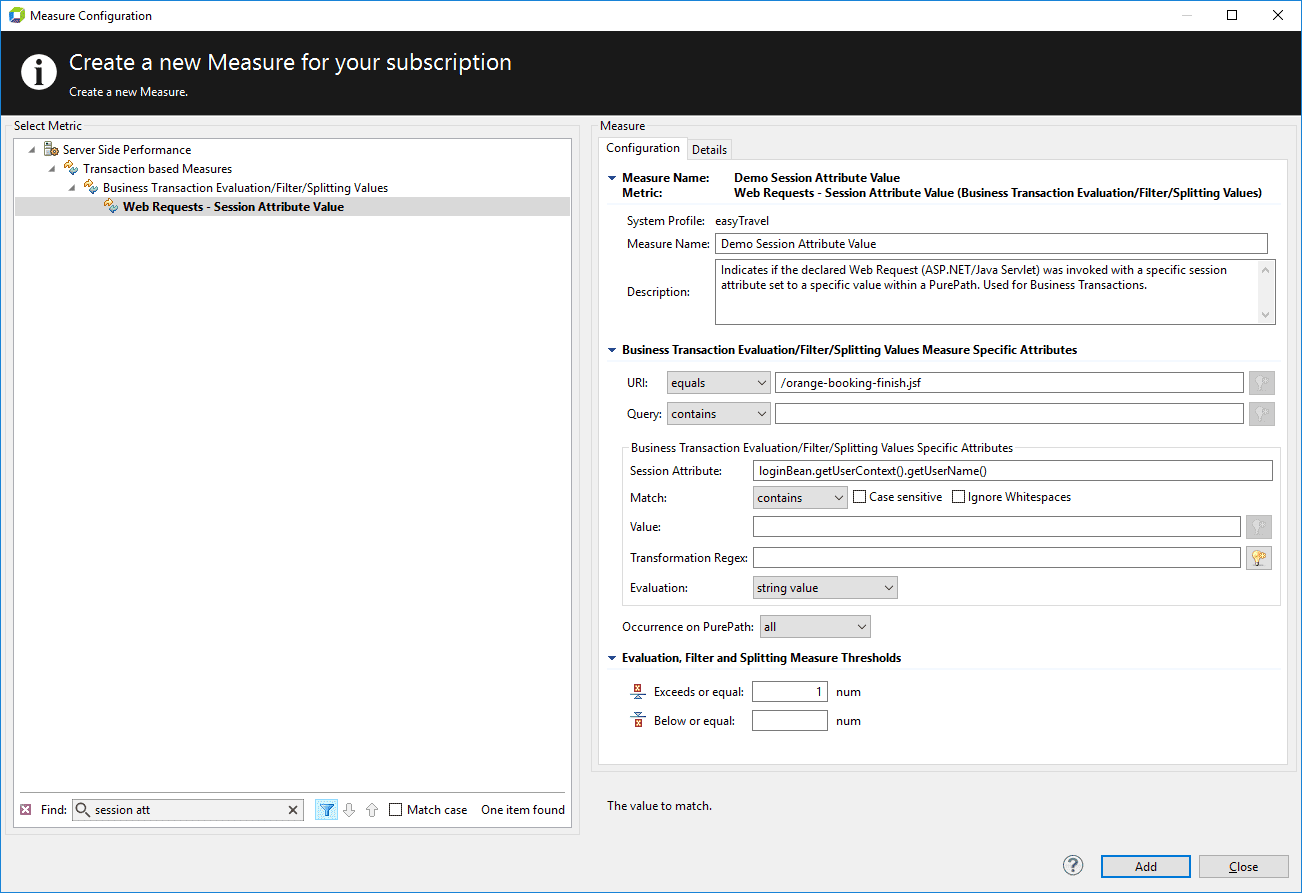Click the Transformation Regex input field

[997, 558]
